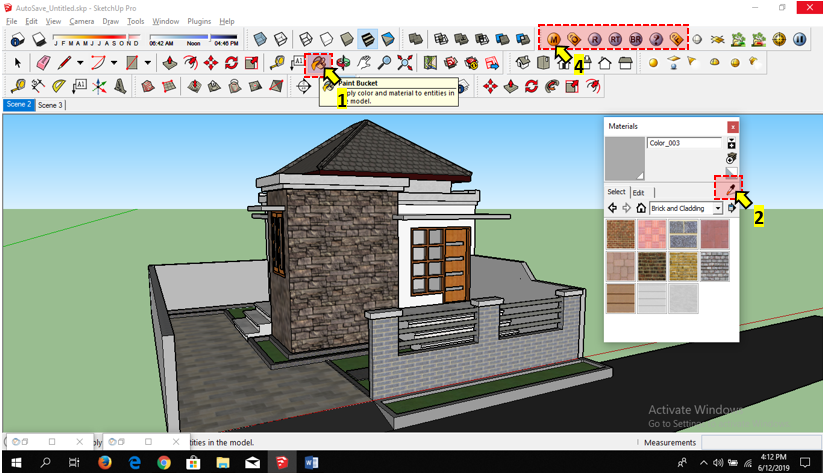Viewport: 823px width, 473px height.
Task: Click the Sample Paint eyedropper in Materials
Action: tap(731, 187)
